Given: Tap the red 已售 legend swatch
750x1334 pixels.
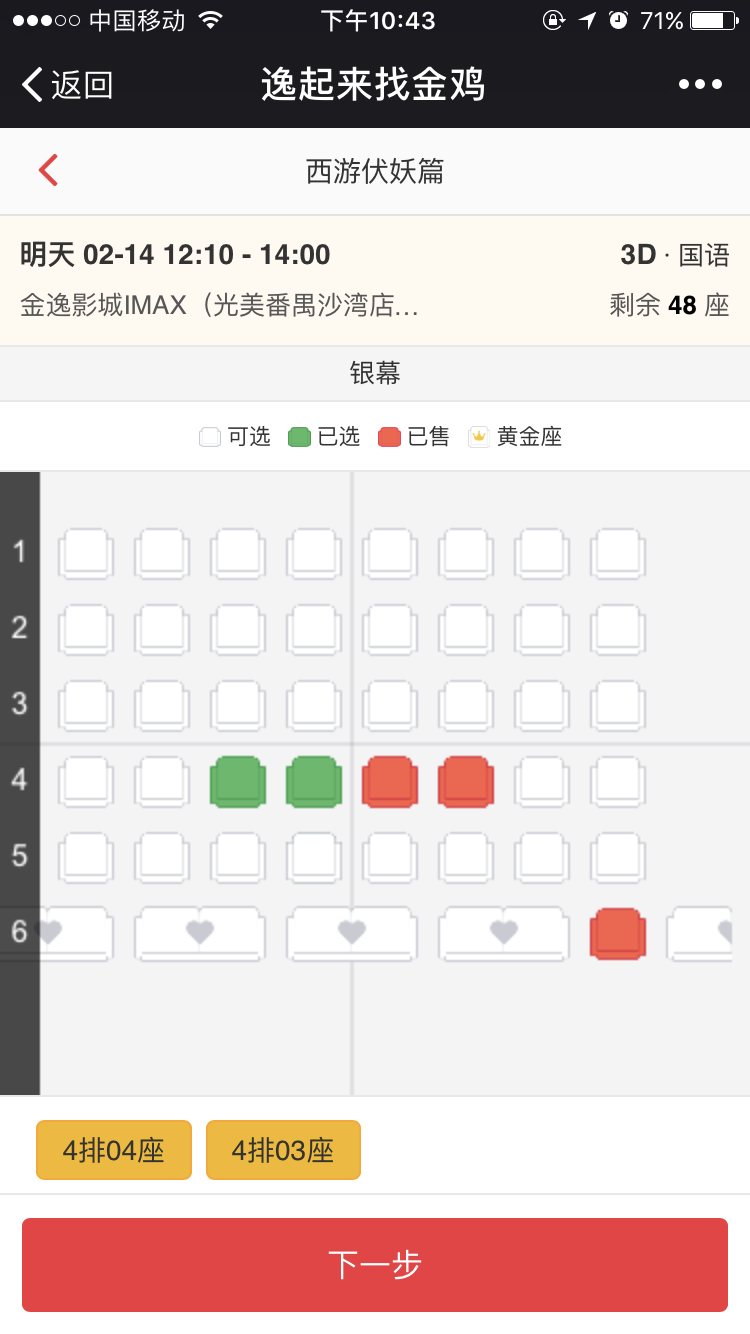Looking at the screenshot, I should 389,437.
